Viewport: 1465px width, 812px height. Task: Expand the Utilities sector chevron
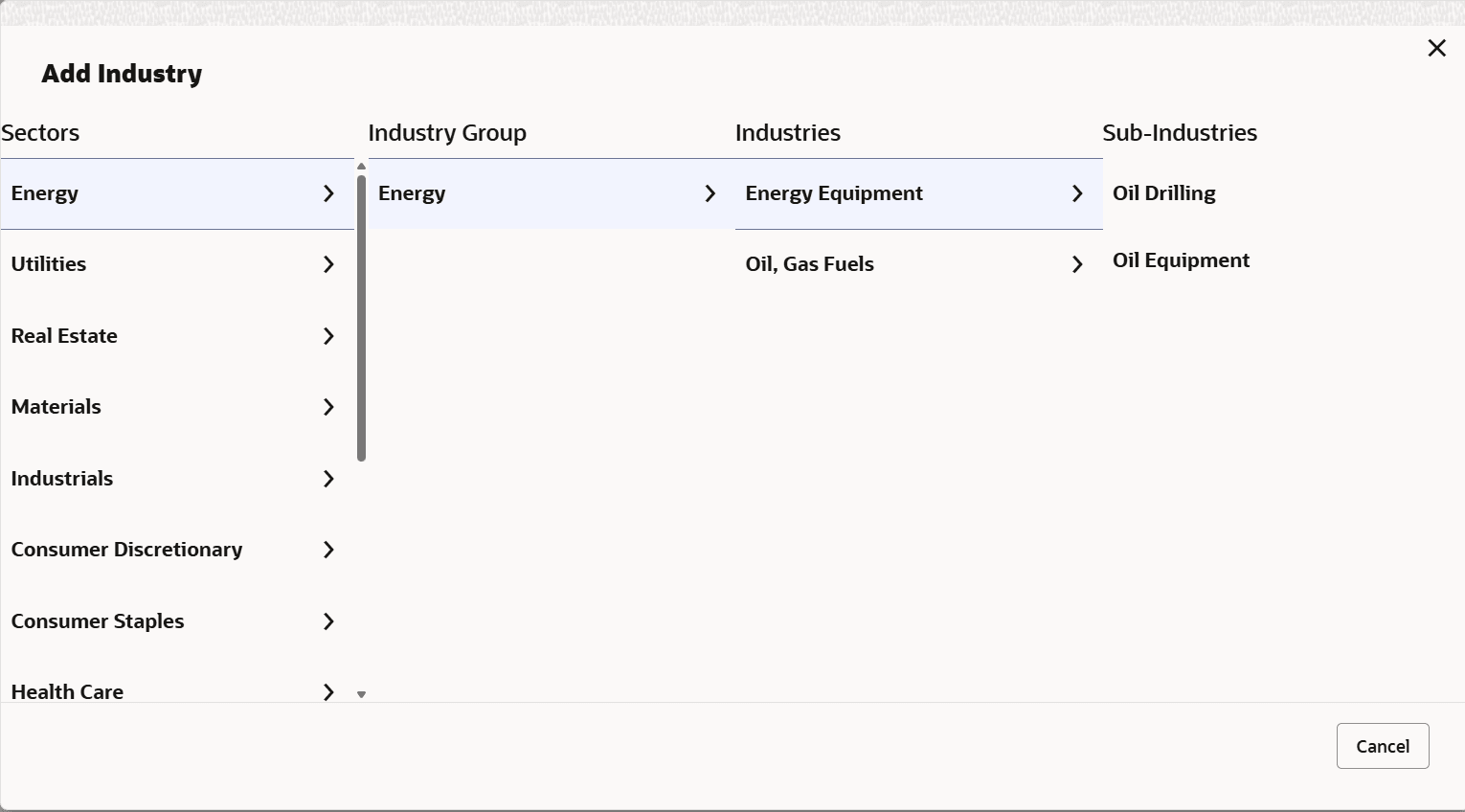click(x=328, y=264)
